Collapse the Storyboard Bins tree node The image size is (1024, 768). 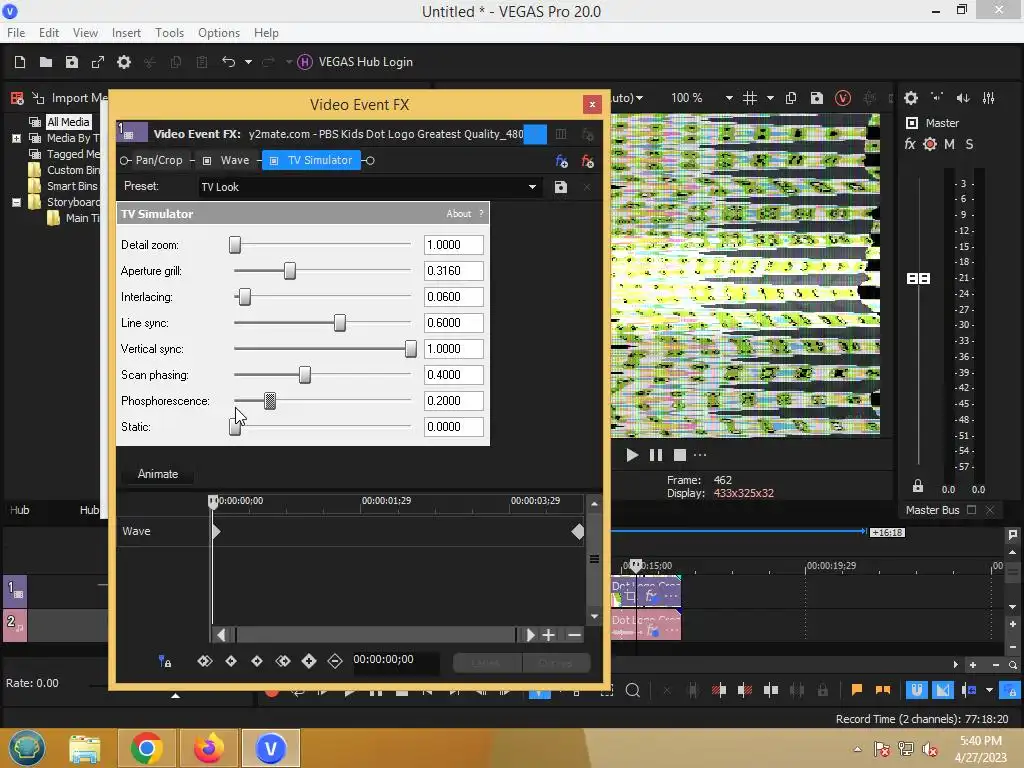click(x=16, y=202)
